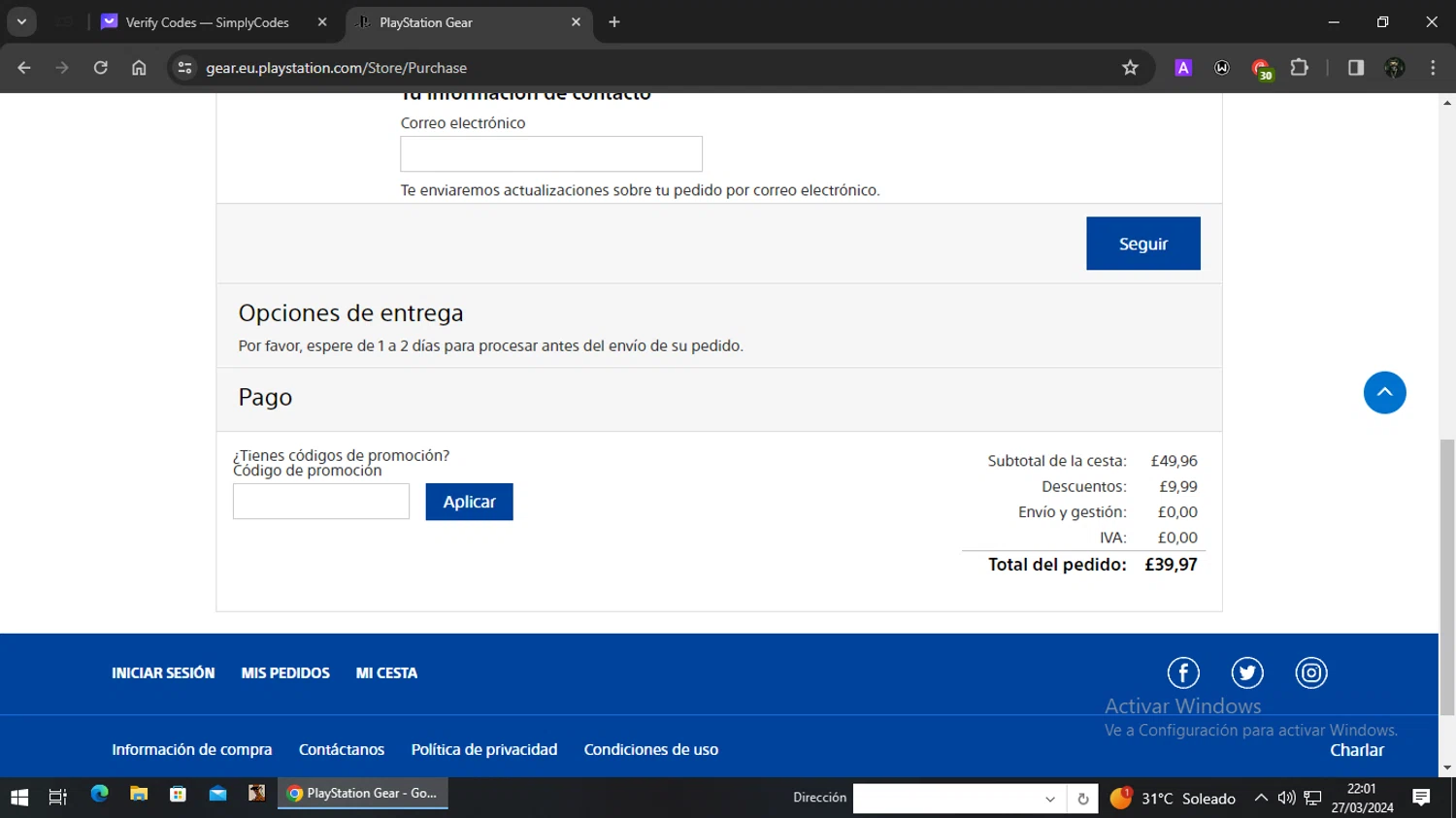Image resolution: width=1456 pixels, height=818 pixels.
Task: Open Task View on the taskbar
Action: pos(58,798)
